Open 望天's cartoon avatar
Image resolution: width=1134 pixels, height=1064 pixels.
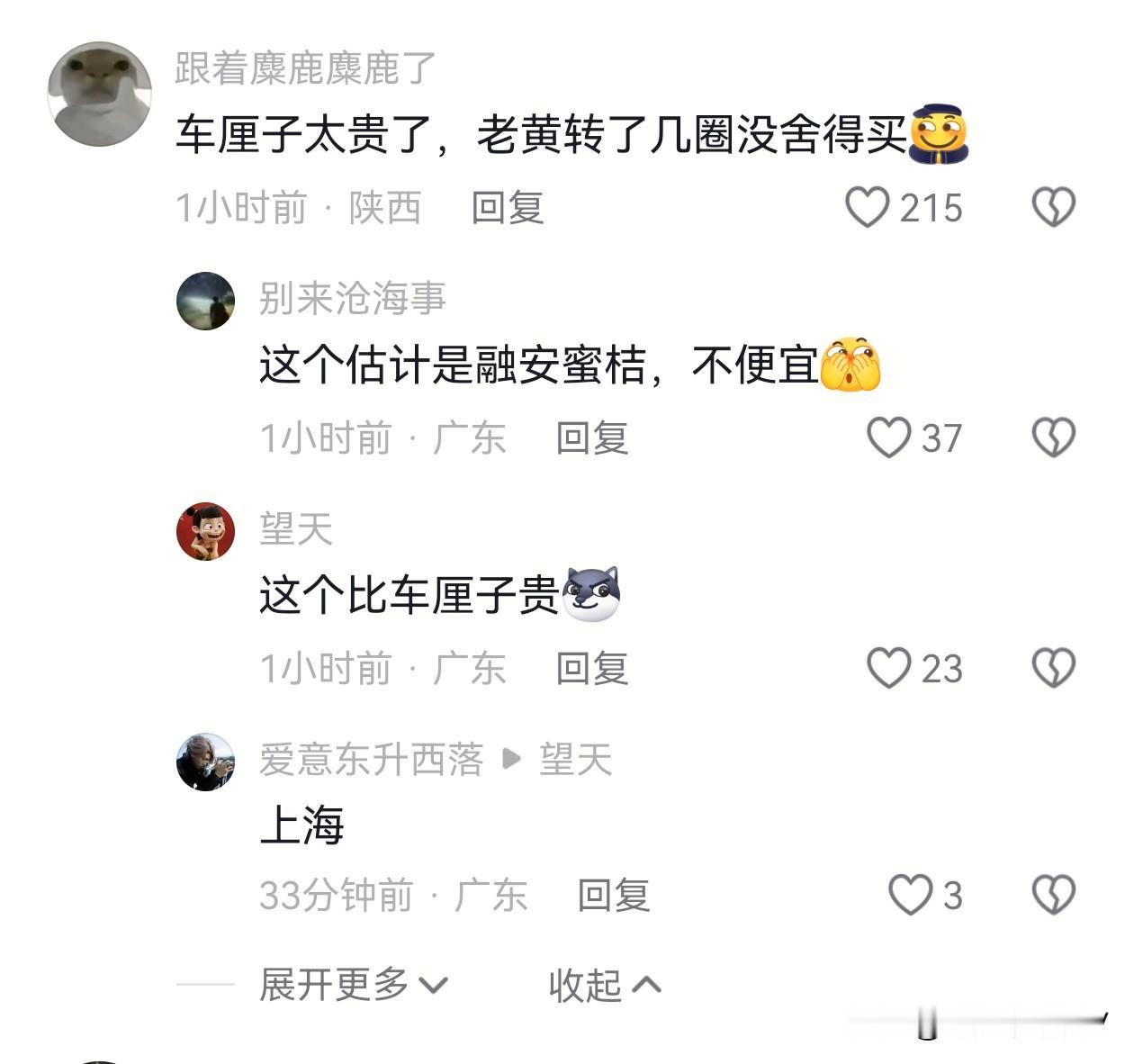tap(205, 531)
